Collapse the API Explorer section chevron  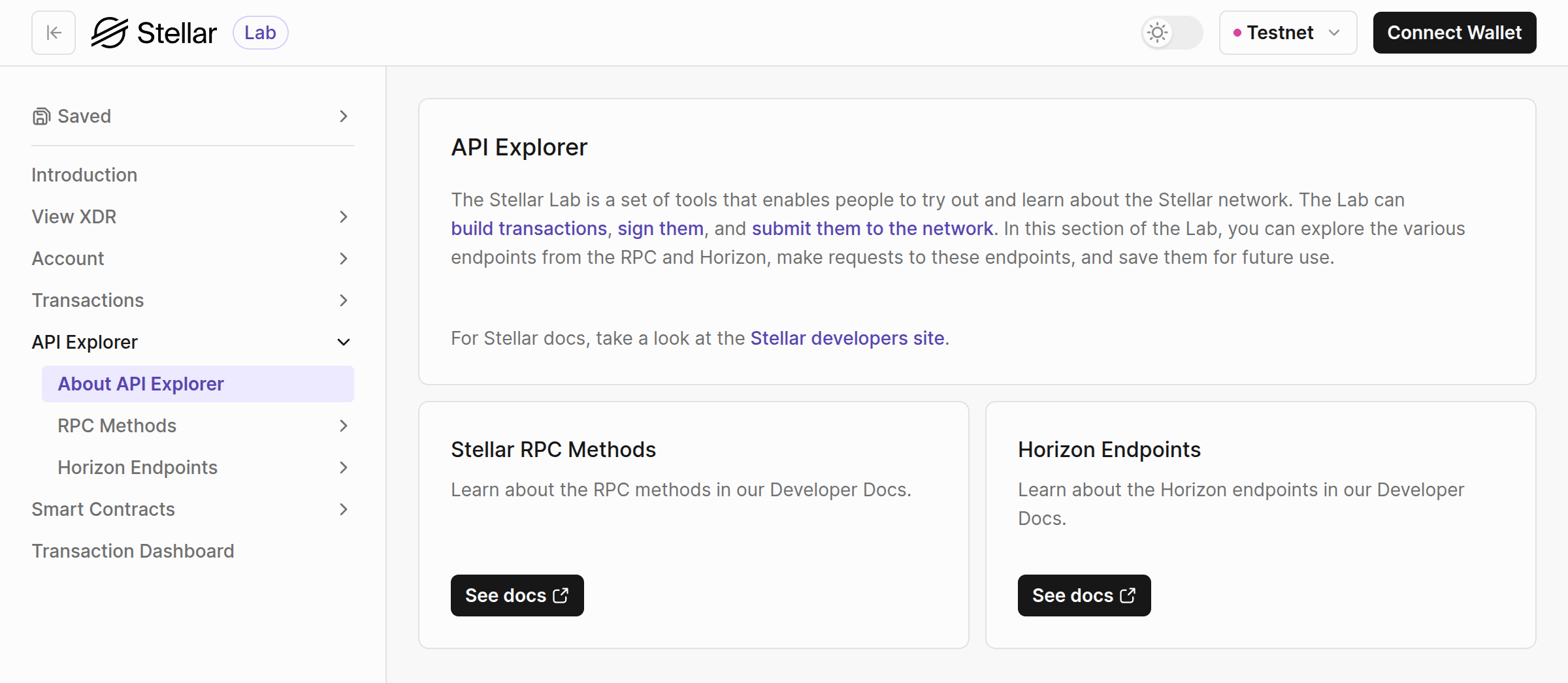tap(344, 342)
